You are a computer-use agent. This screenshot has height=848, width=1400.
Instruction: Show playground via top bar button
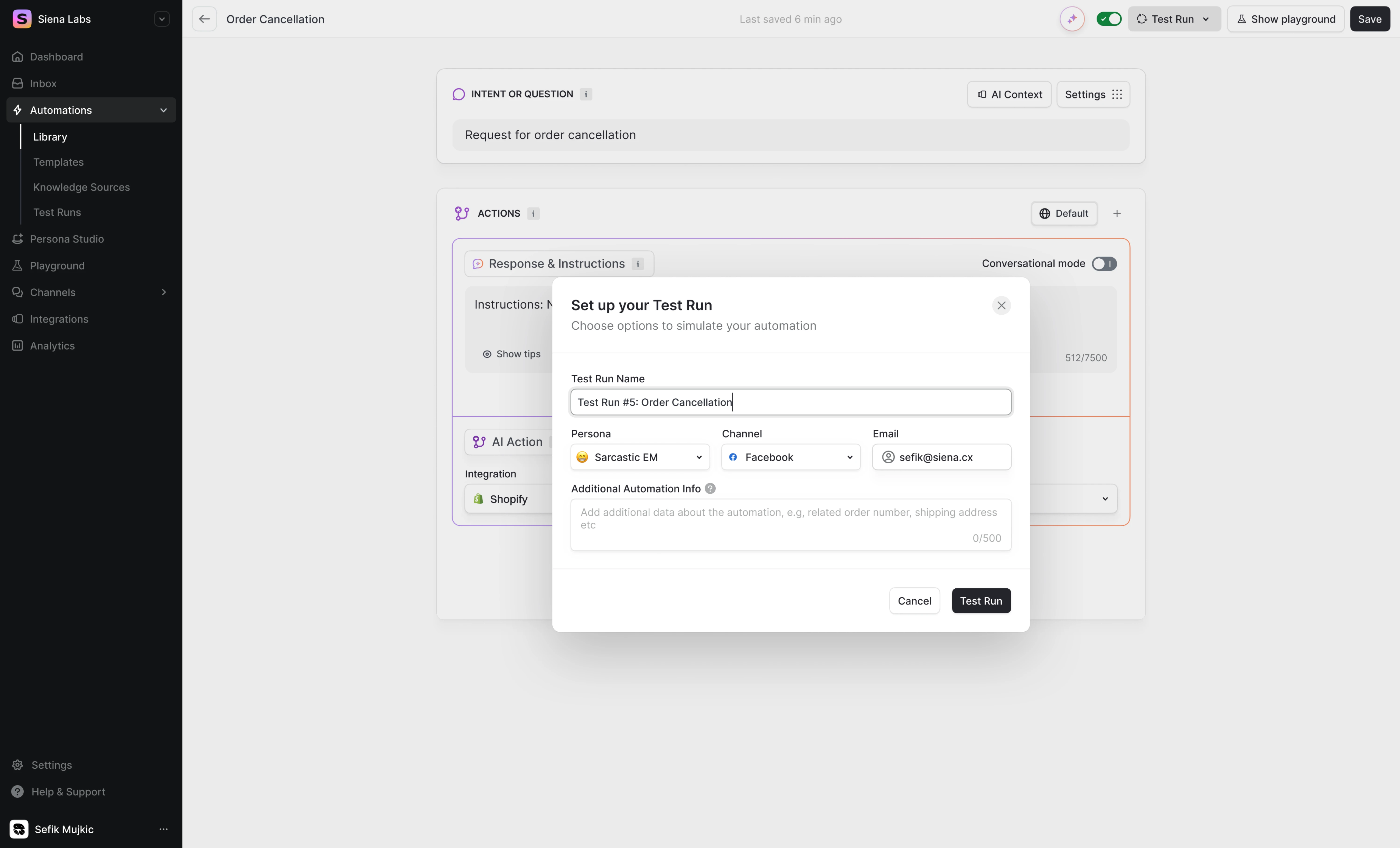pos(1286,19)
